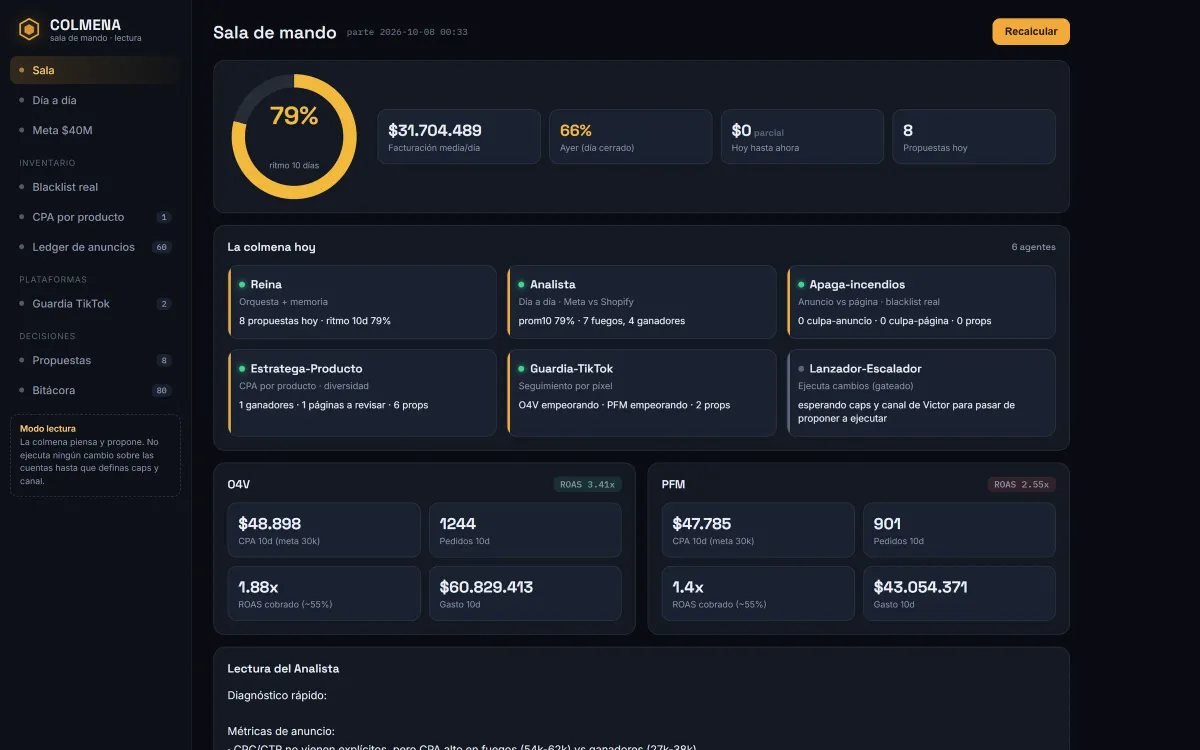Click the Lanzador-Escalador grey status dot
The height and width of the screenshot is (750, 1200).
[x=801, y=369]
